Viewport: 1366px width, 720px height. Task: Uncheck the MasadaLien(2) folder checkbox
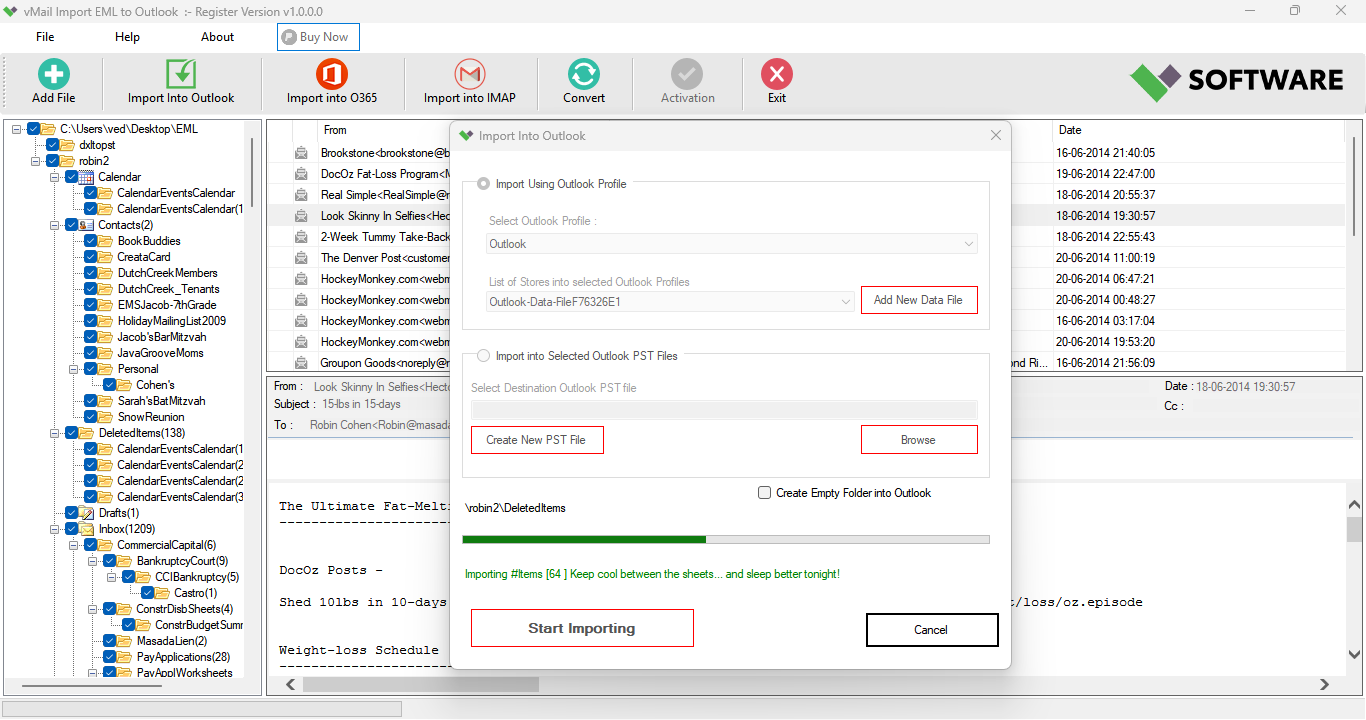(x=110, y=641)
